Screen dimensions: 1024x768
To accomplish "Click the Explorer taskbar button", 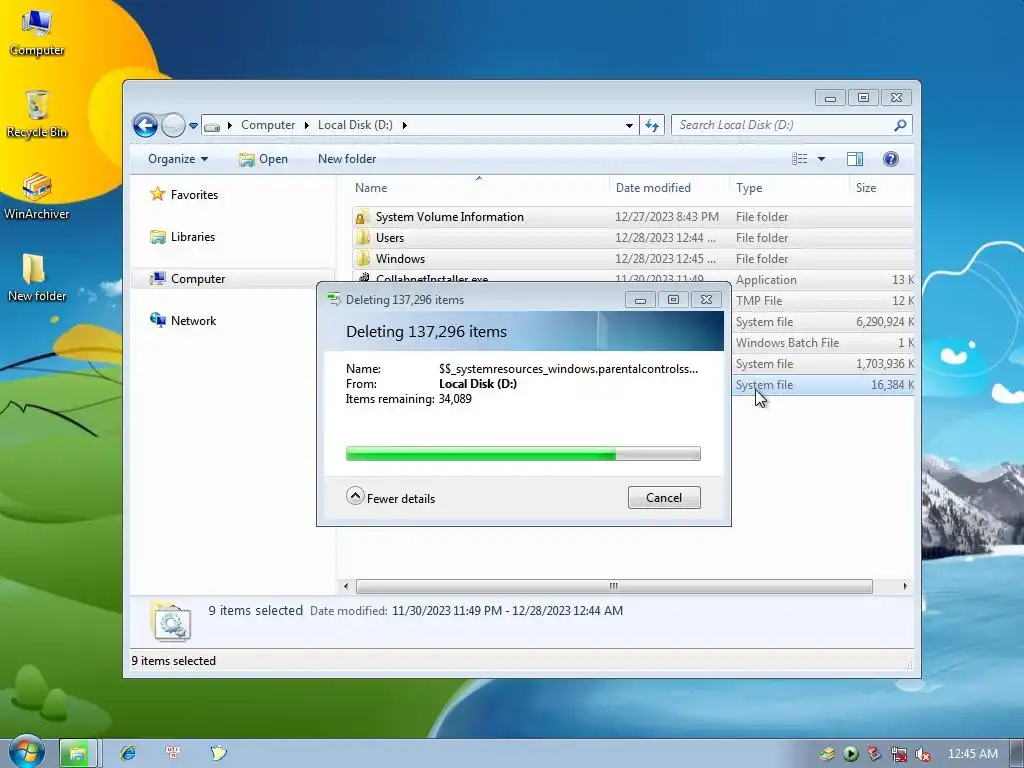I will pos(78,753).
